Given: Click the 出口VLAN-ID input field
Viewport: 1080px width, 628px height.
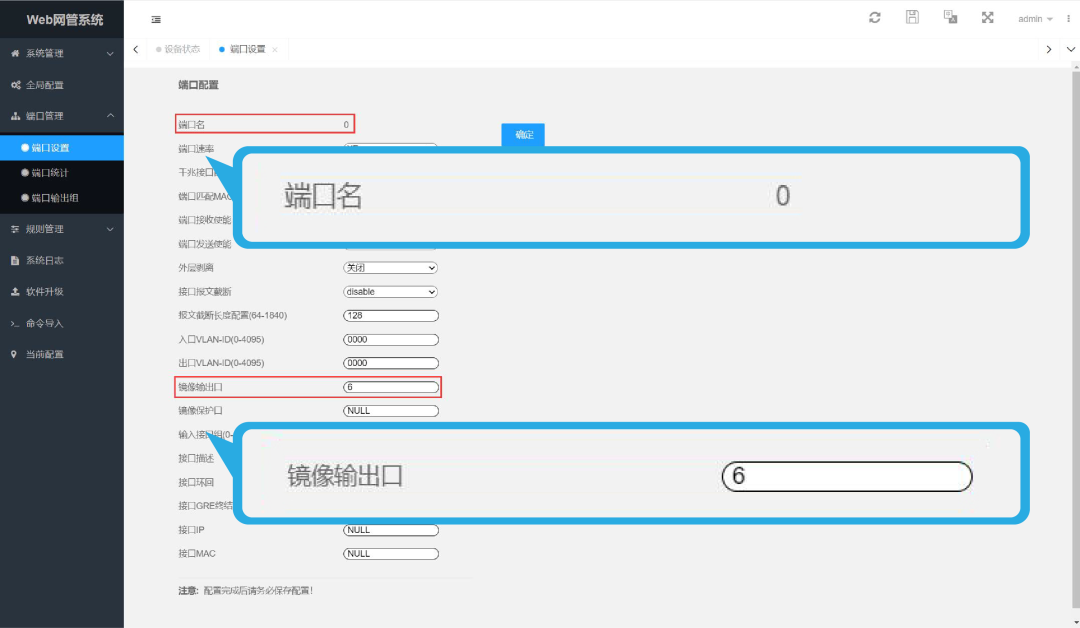Looking at the screenshot, I should click(x=391, y=363).
